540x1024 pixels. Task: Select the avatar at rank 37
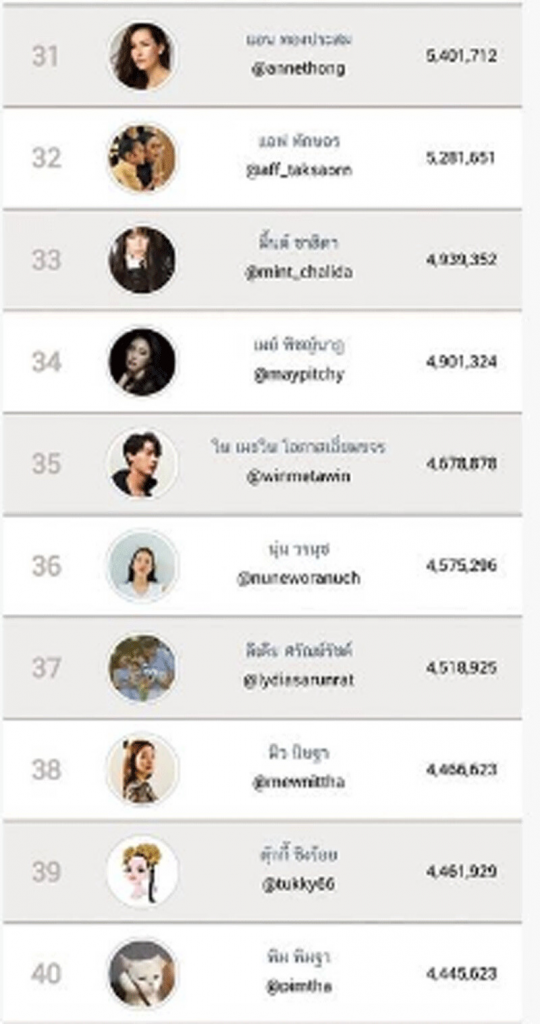[142, 667]
